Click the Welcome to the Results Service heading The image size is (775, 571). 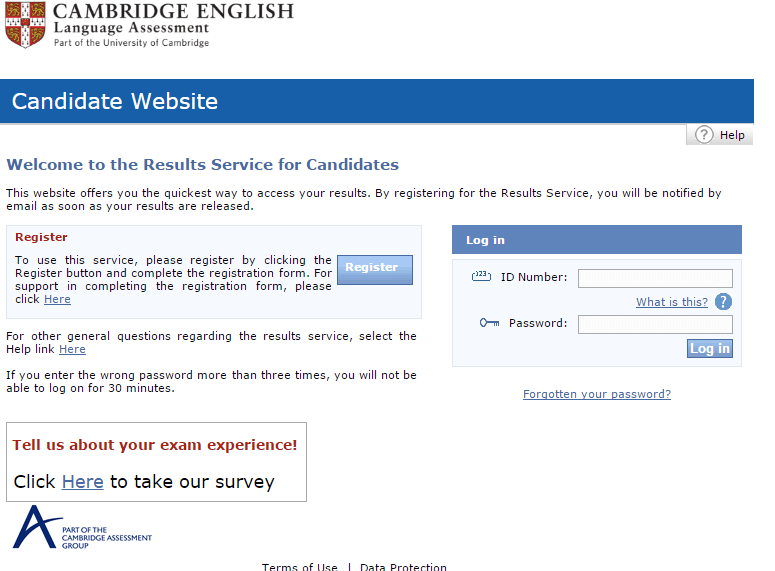[203, 165]
